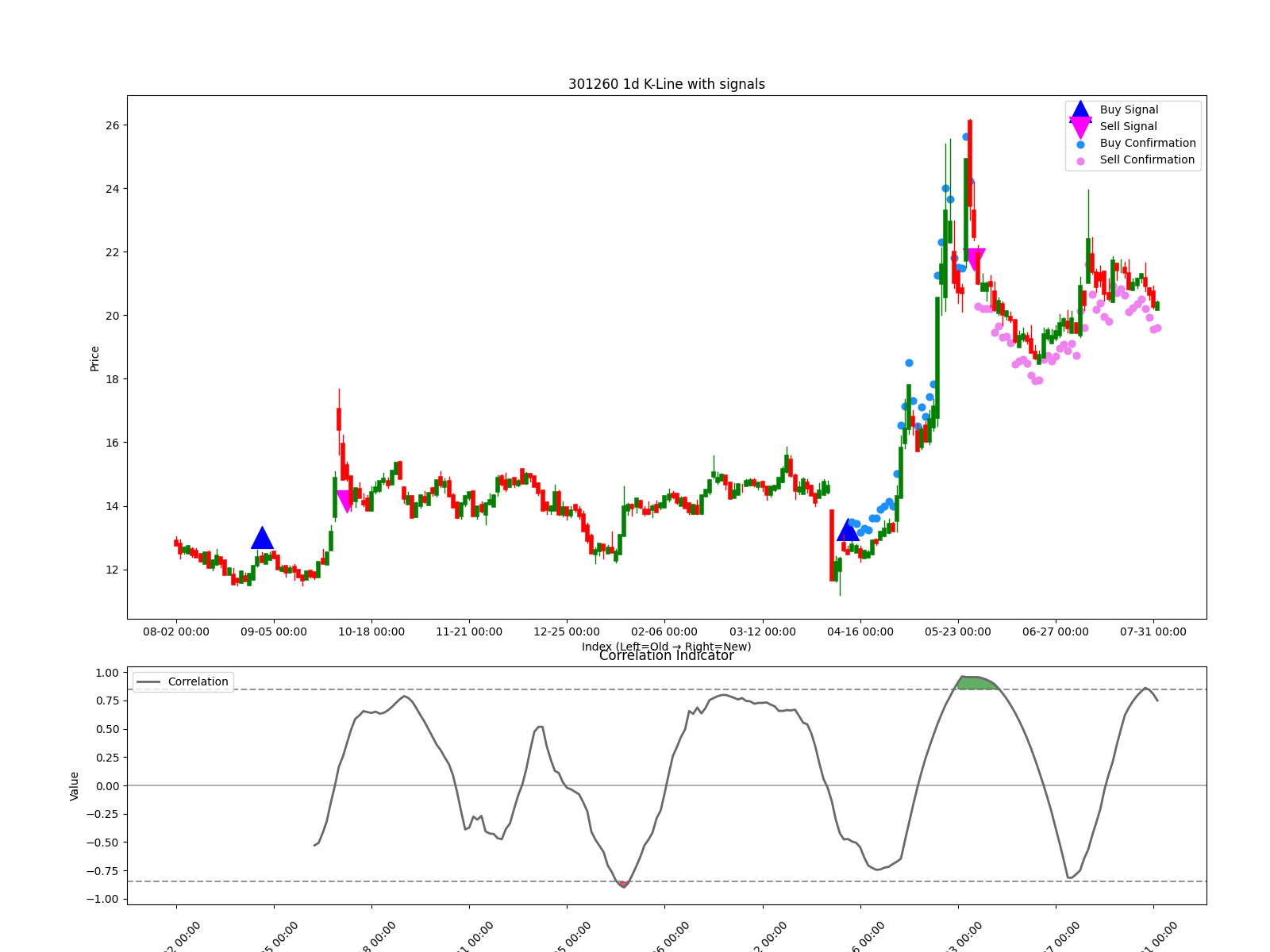This screenshot has height=952, width=1270.
Task: Click the 'Sell Signal' legend label
Action: 1128,126
